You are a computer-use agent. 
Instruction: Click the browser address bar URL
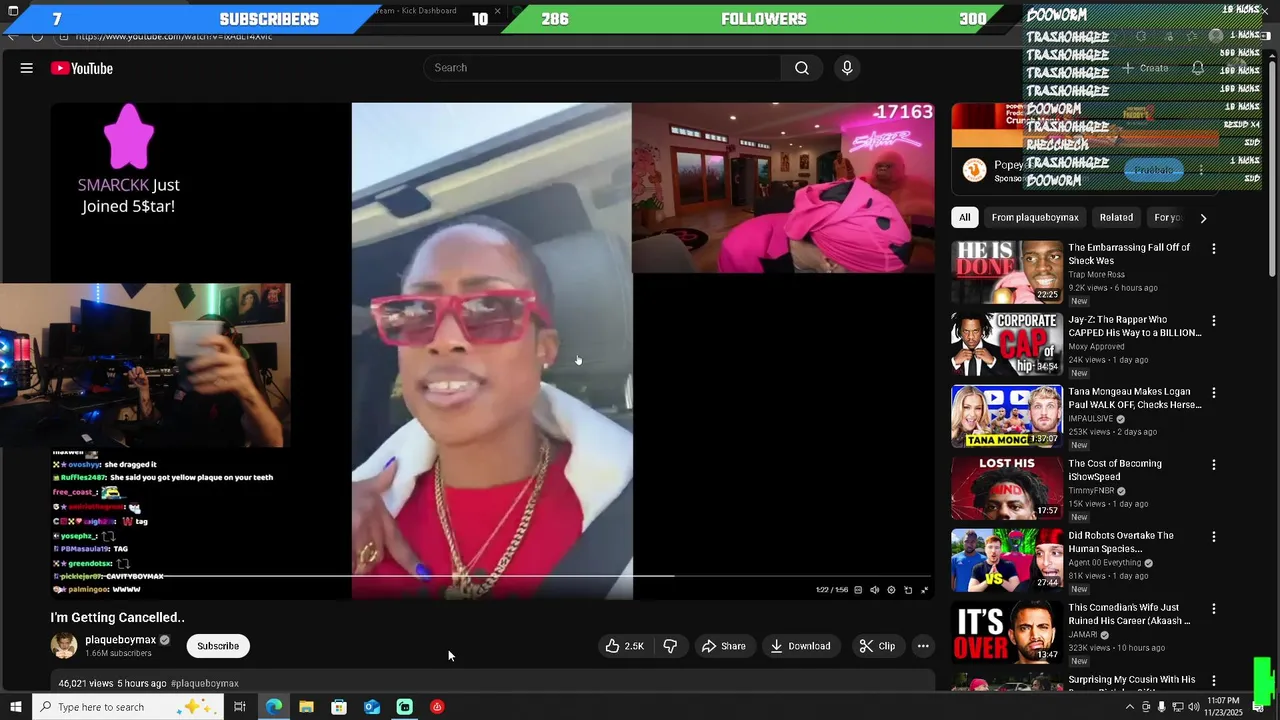174,37
